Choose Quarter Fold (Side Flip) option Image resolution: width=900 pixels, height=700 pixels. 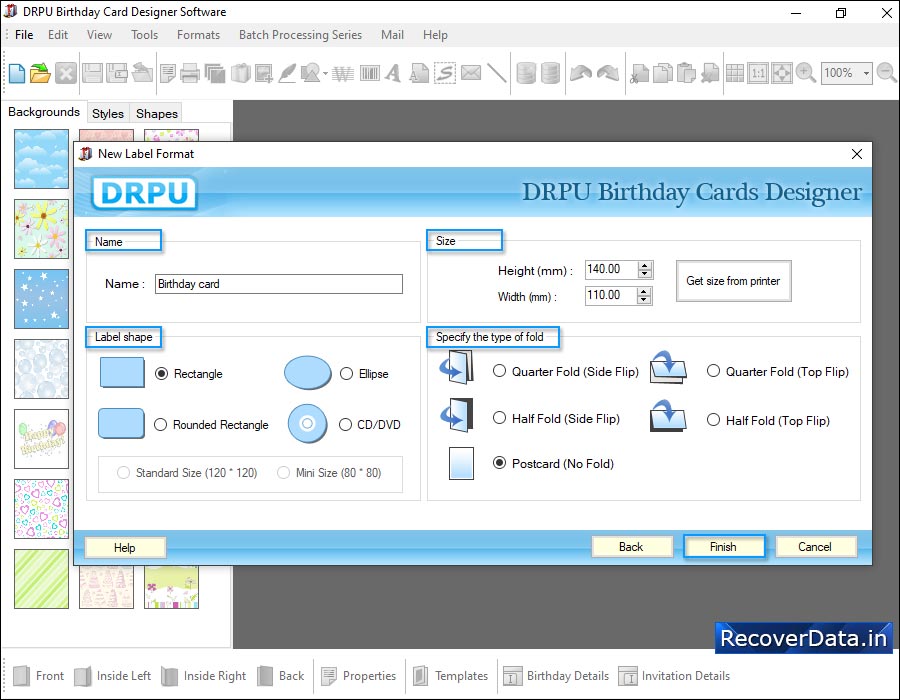[499, 371]
